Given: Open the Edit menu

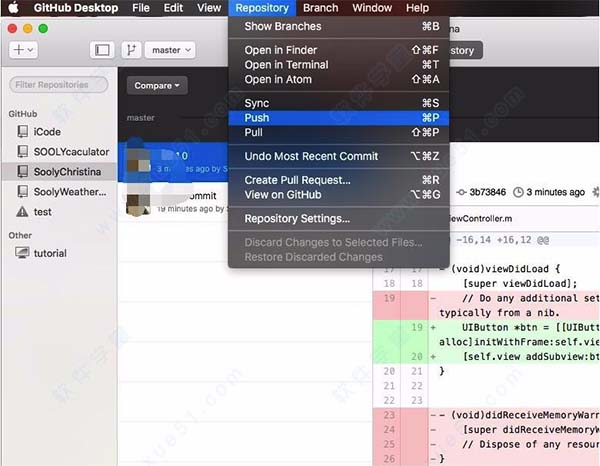Looking at the screenshot, I should pyautogui.click(x=173, y=8).
